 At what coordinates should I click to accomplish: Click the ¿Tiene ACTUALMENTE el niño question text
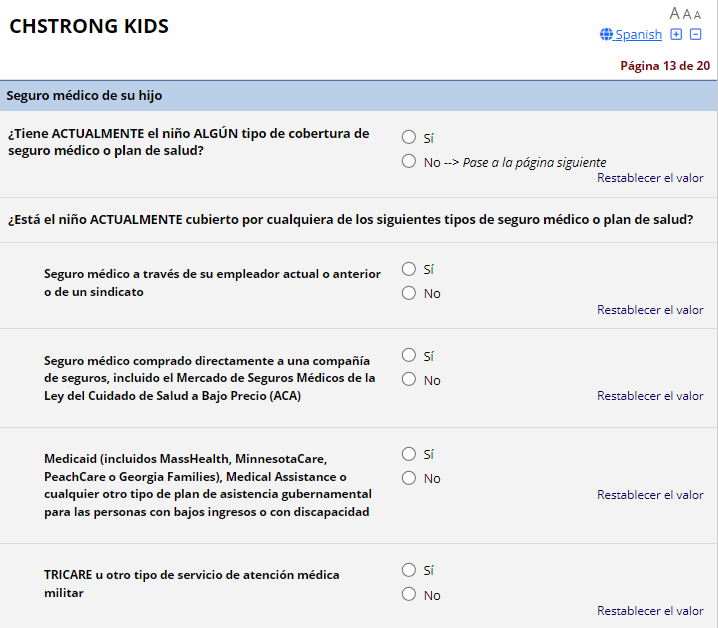[x=189, y=142]
